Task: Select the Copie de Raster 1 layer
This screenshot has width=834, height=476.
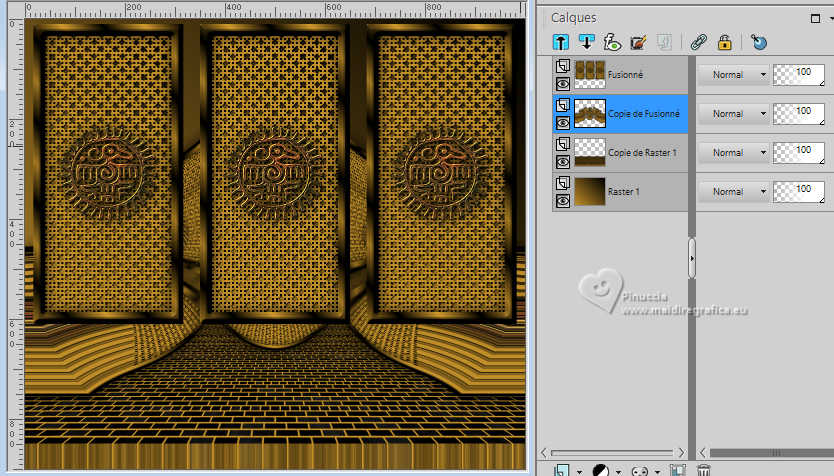Action: [642, 152]
